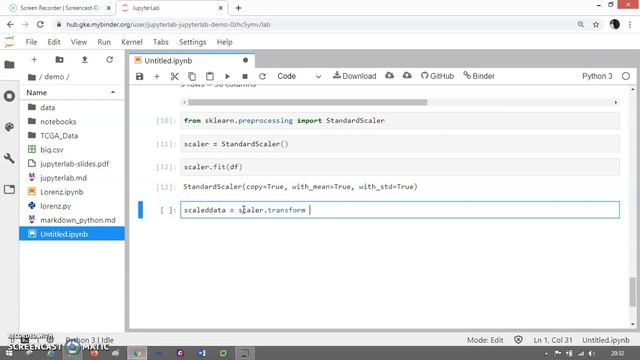
Task: Click the Download button in notebook toolbar
Action: pos(355,76)
